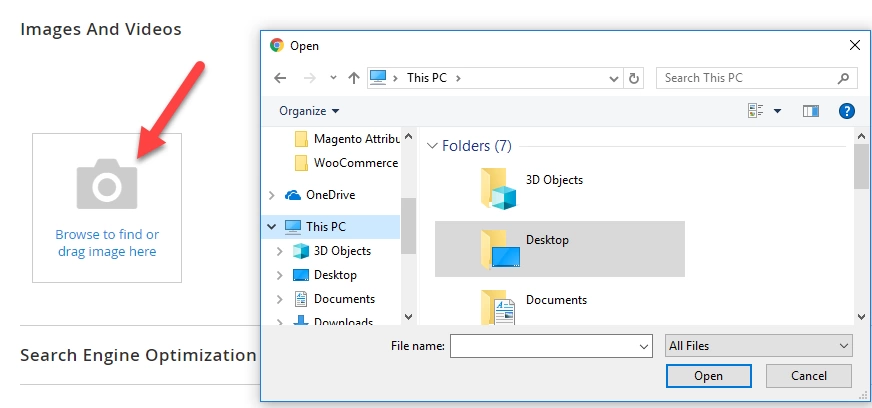Select the WooCommerce folder in sidebar
The image size is (872, 408).
[347, 163]
